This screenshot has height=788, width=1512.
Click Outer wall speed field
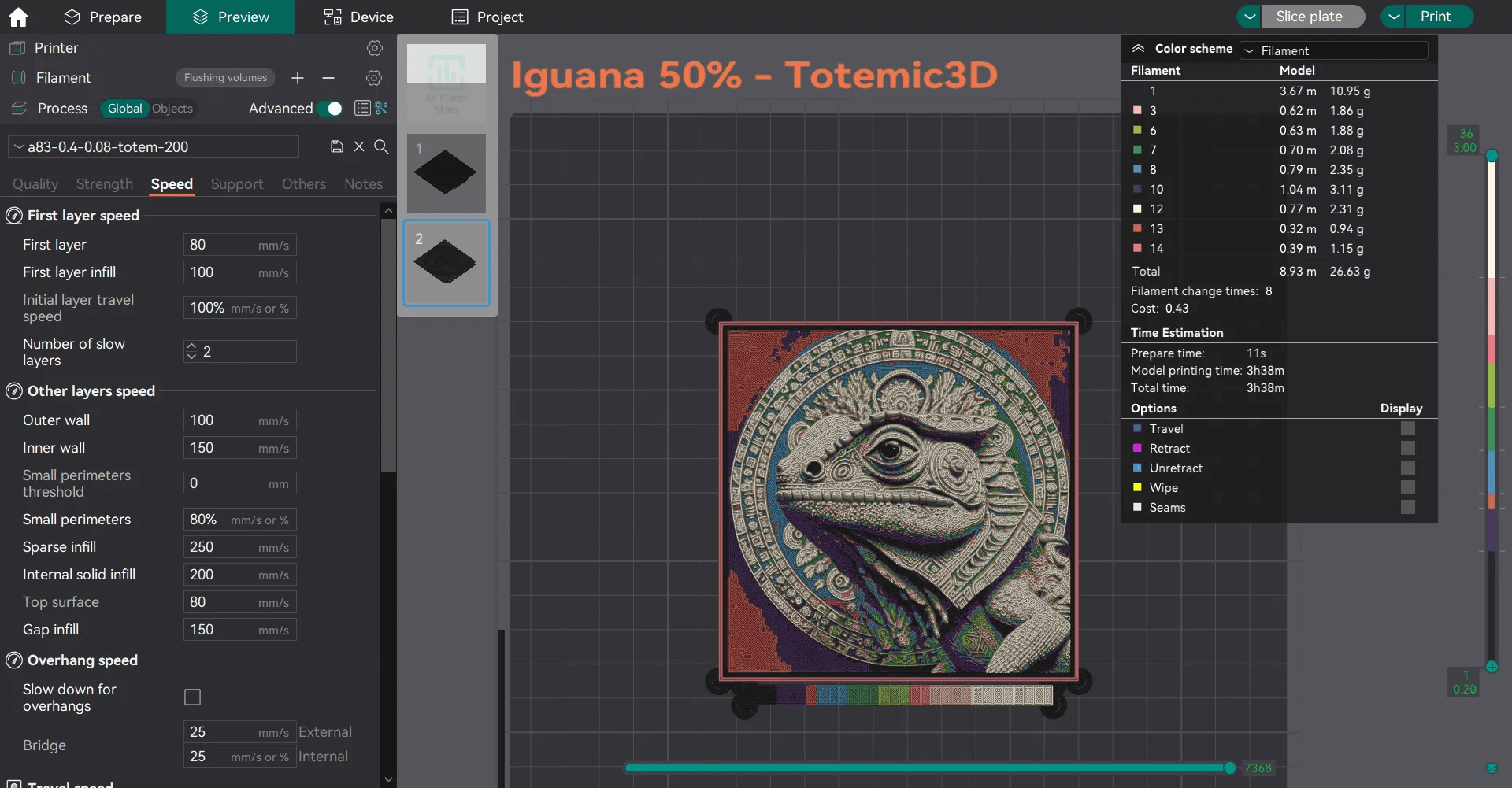tap(239, 420)
